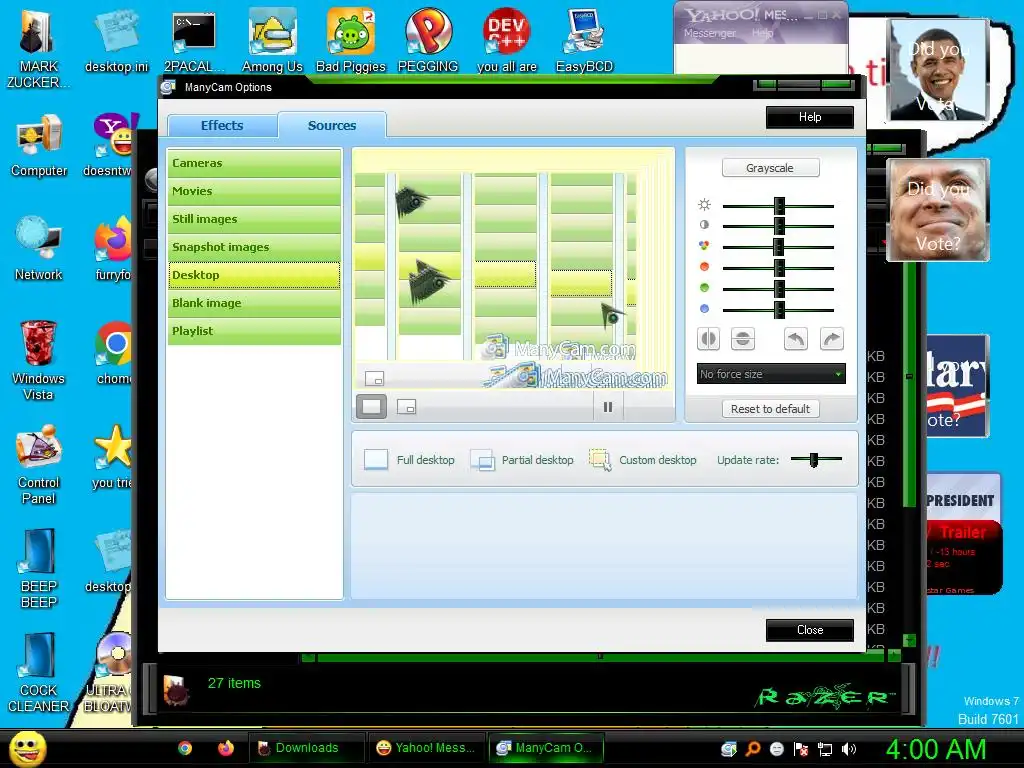Screen dimensions: 1024x768
Task: Open the Movies source category
Action: tap(254, 191)
